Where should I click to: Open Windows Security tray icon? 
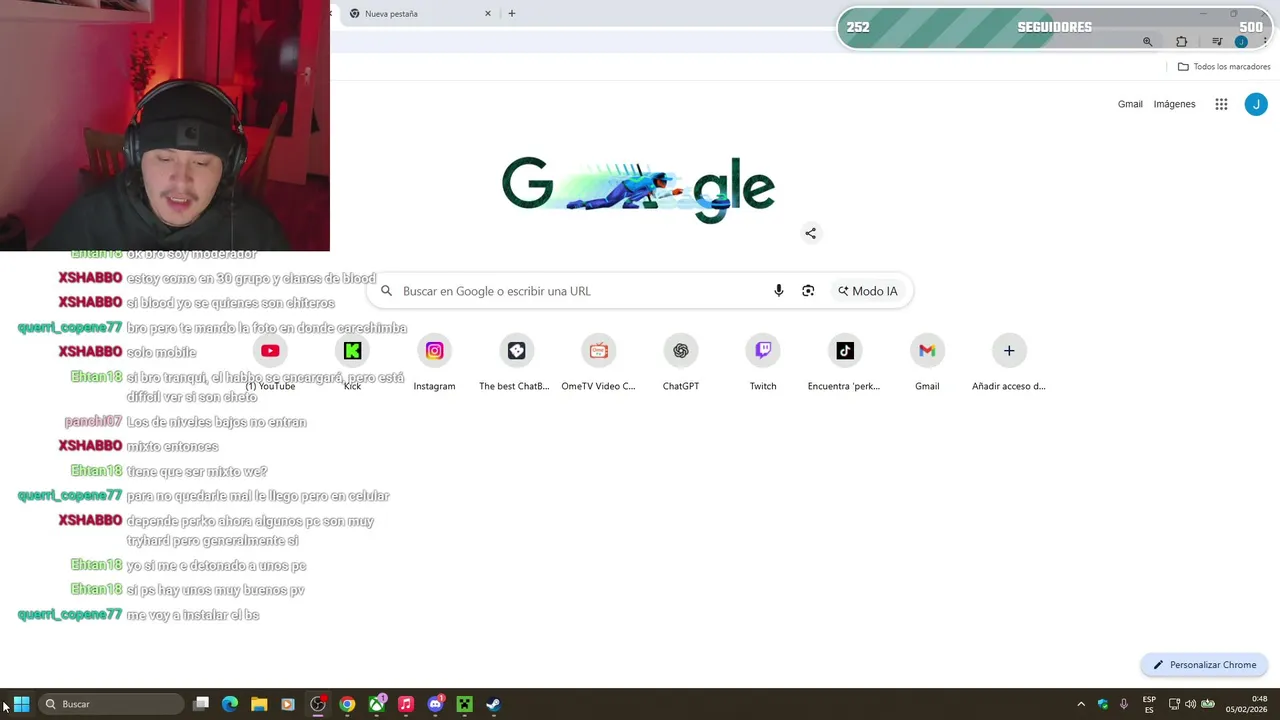(x=1103, y=704)
